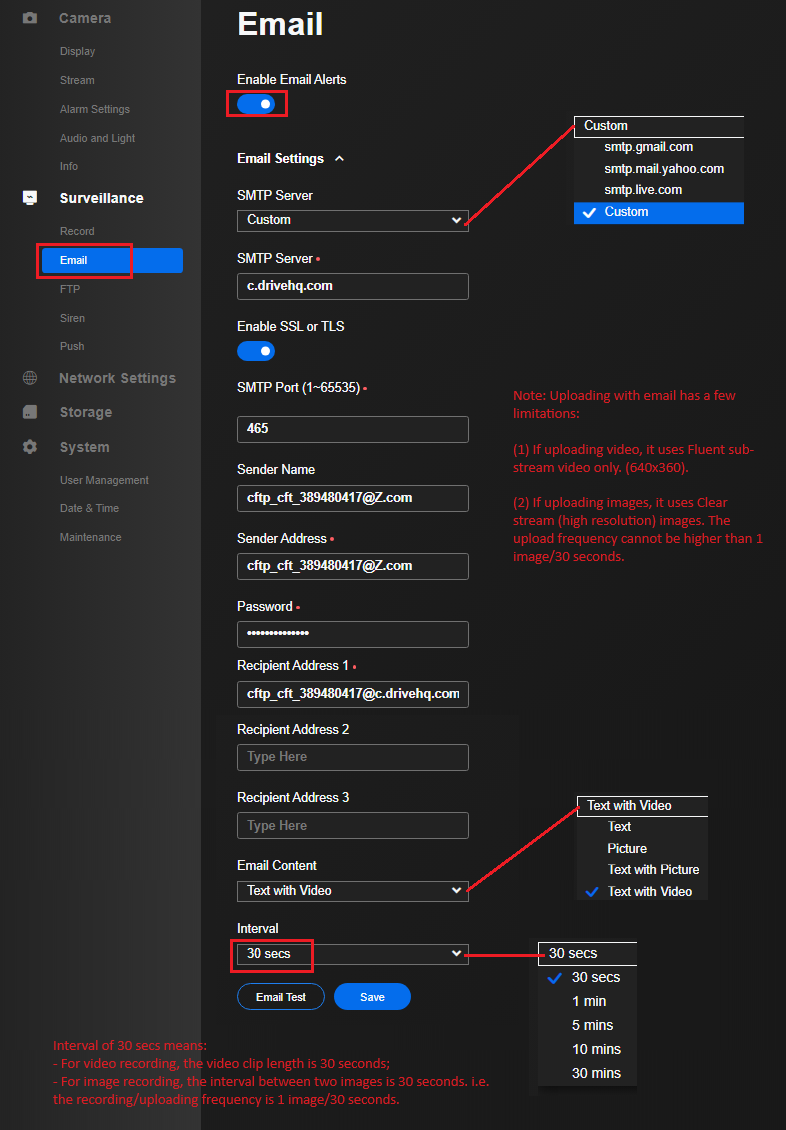Go to the Record page
Image resolution: width=786 pixels, height=1130 pixels.
pyautogui.click(x=77, y=231)
